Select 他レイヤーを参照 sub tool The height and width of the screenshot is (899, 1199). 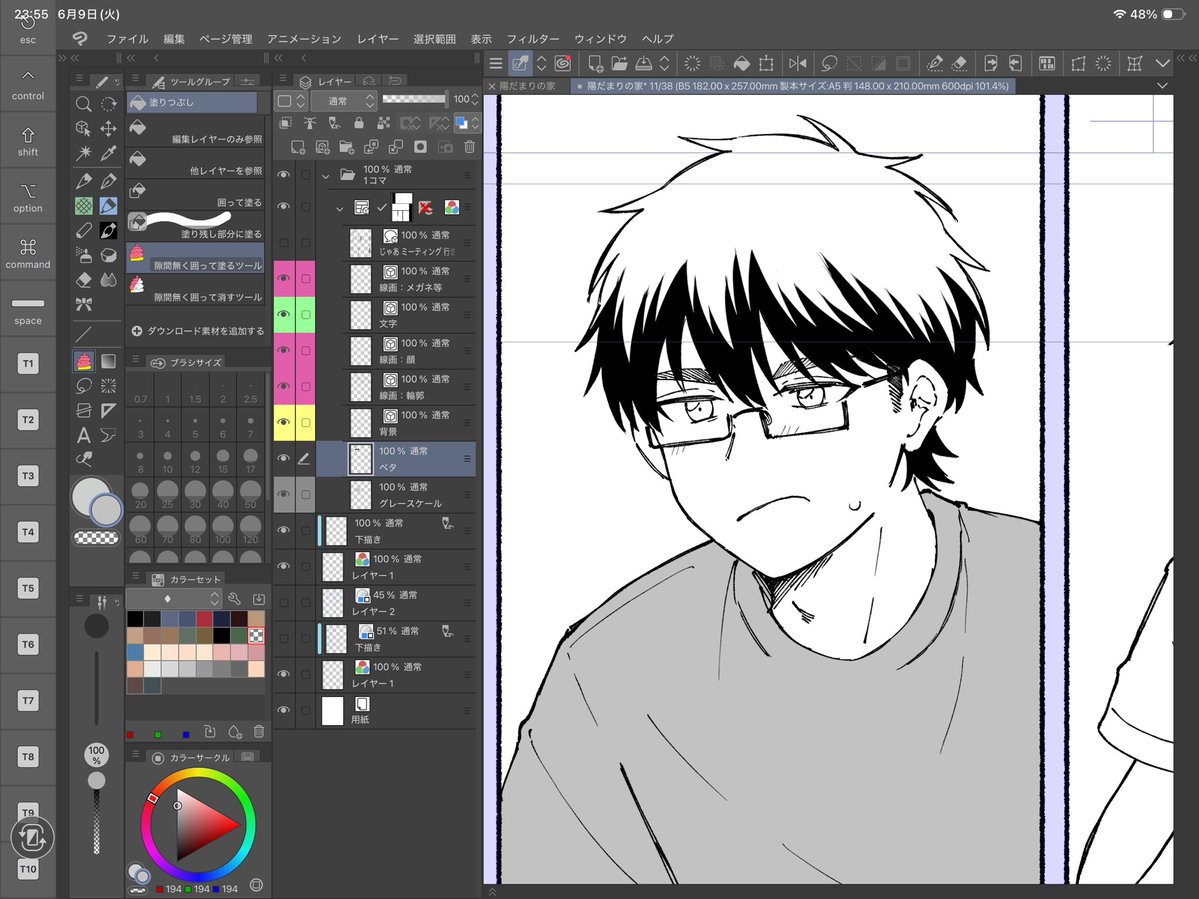click(x=196, y=162)
